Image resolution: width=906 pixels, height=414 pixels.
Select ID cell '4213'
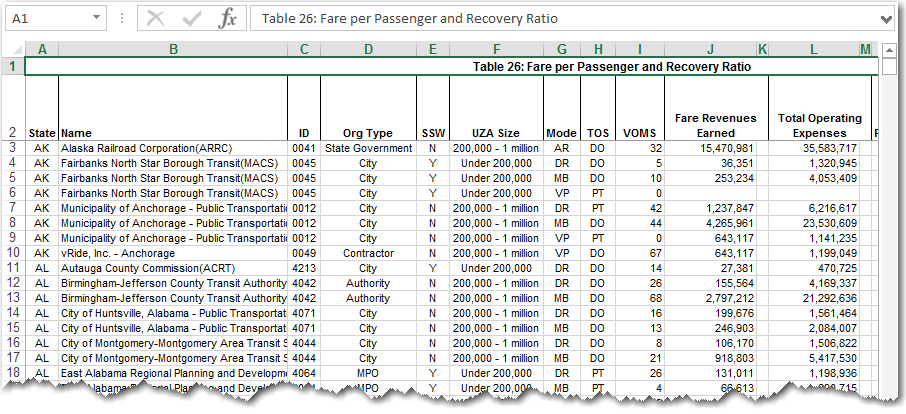pyautogui.click(x=304, y=268)
